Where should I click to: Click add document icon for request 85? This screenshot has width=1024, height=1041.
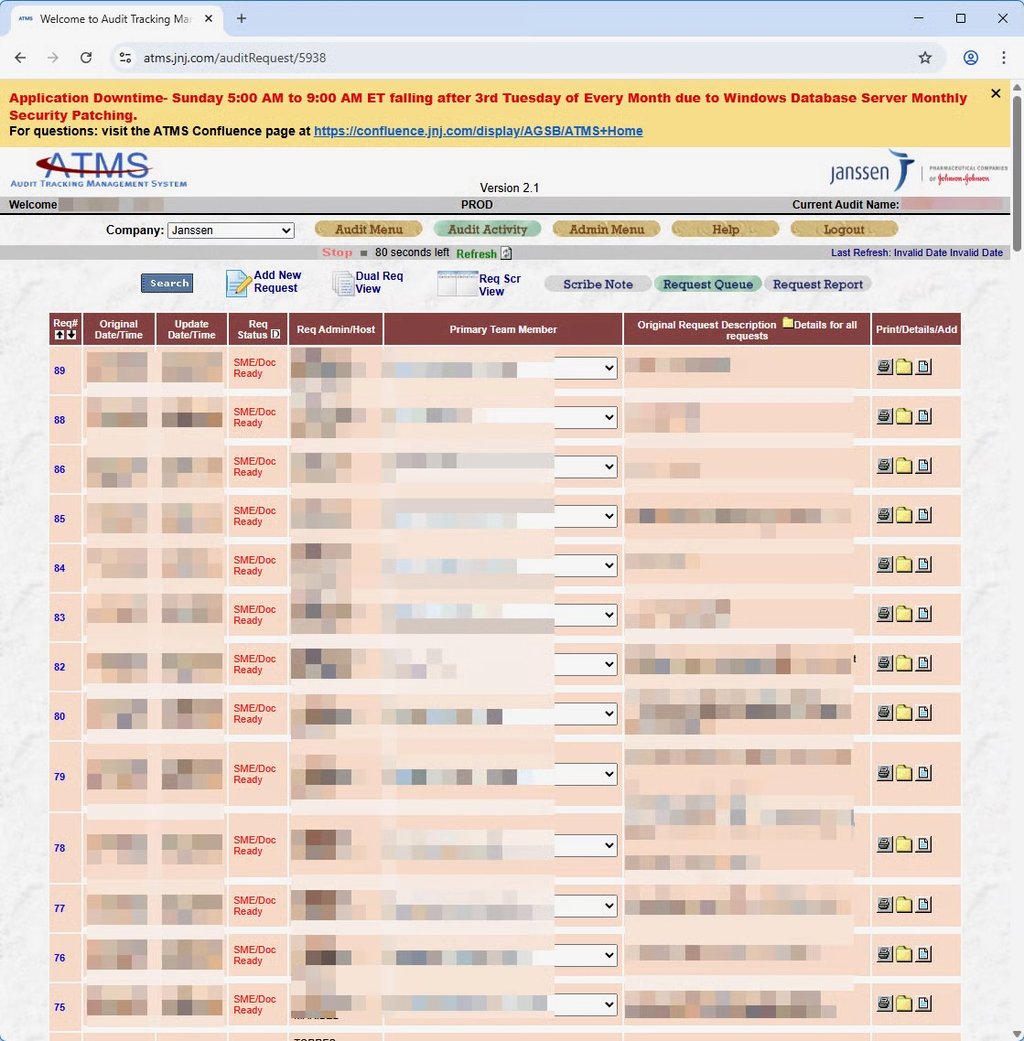click(x=924, y=515)
